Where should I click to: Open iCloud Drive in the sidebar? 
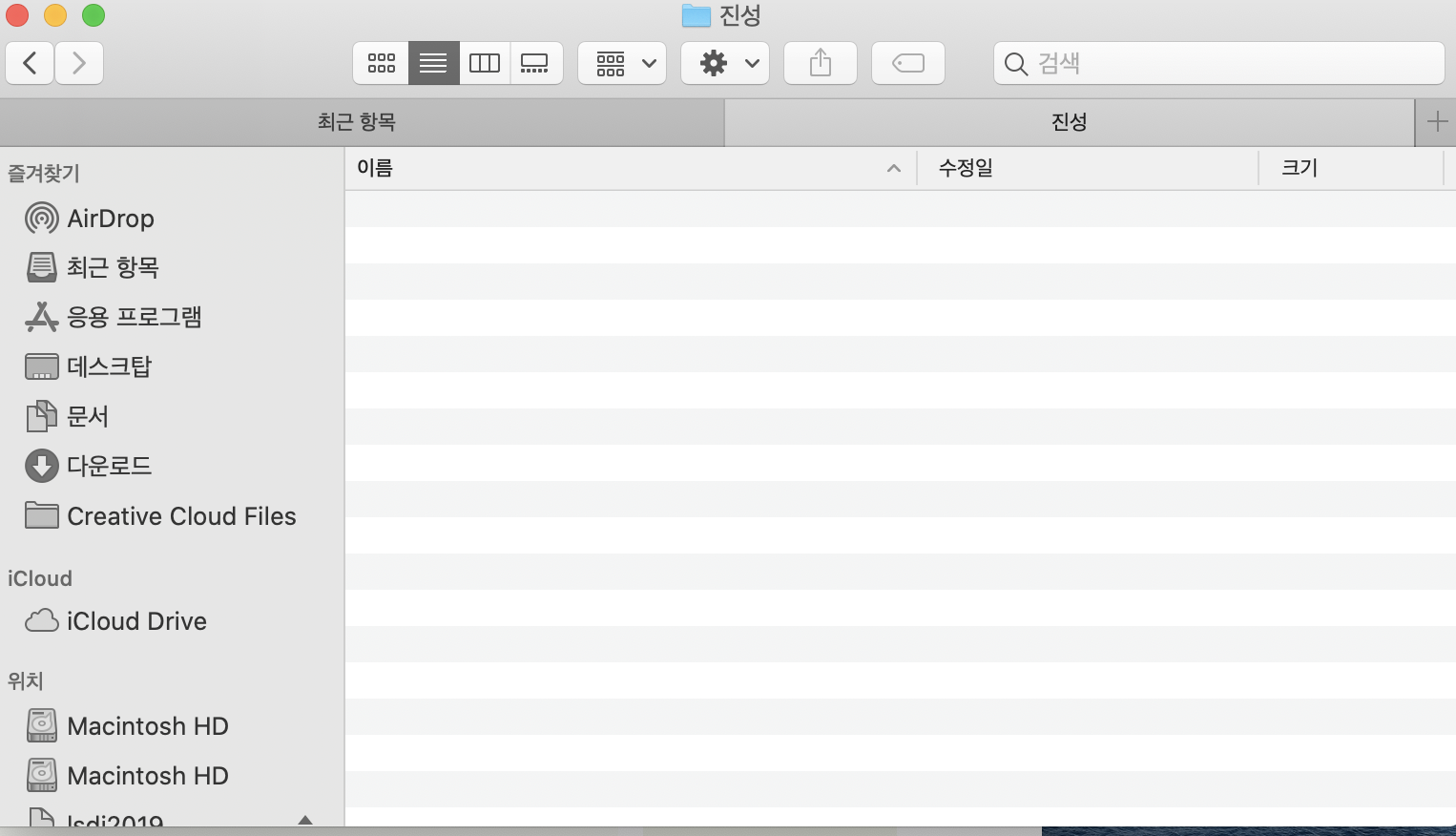pyautogui.click(x=172, y=621)
